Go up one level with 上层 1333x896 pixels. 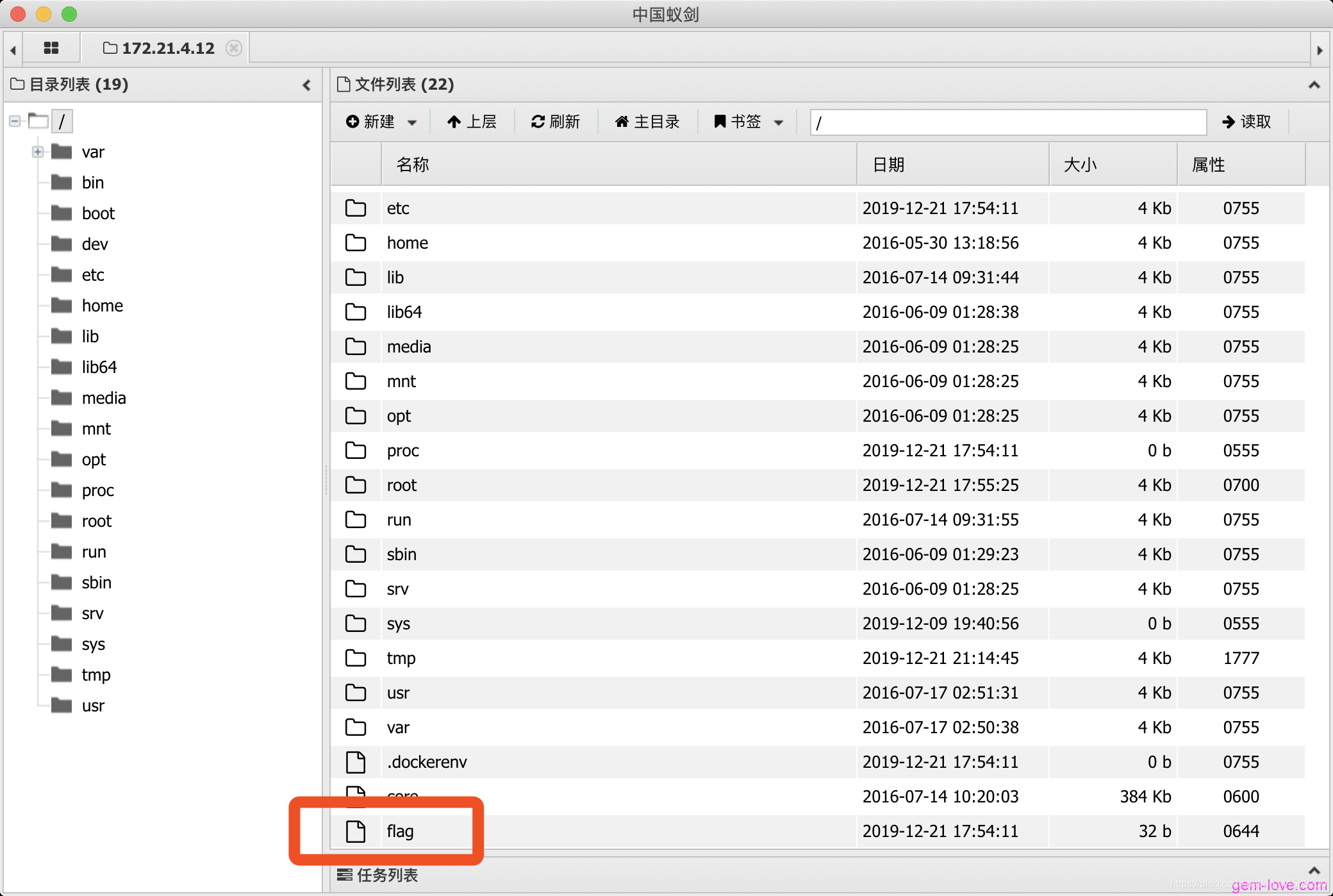(x=472, y=122)
